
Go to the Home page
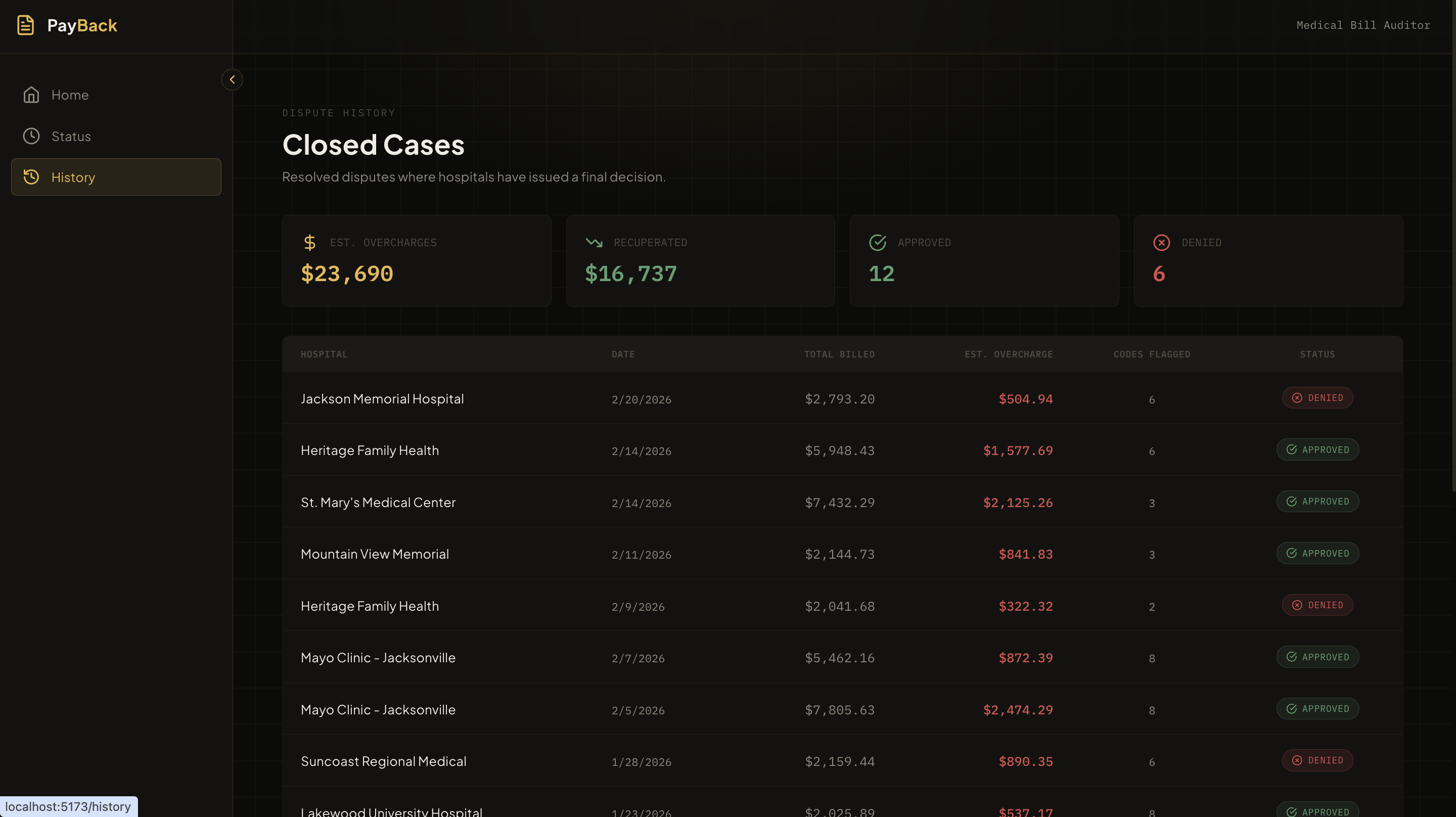[x=70, y=95]
